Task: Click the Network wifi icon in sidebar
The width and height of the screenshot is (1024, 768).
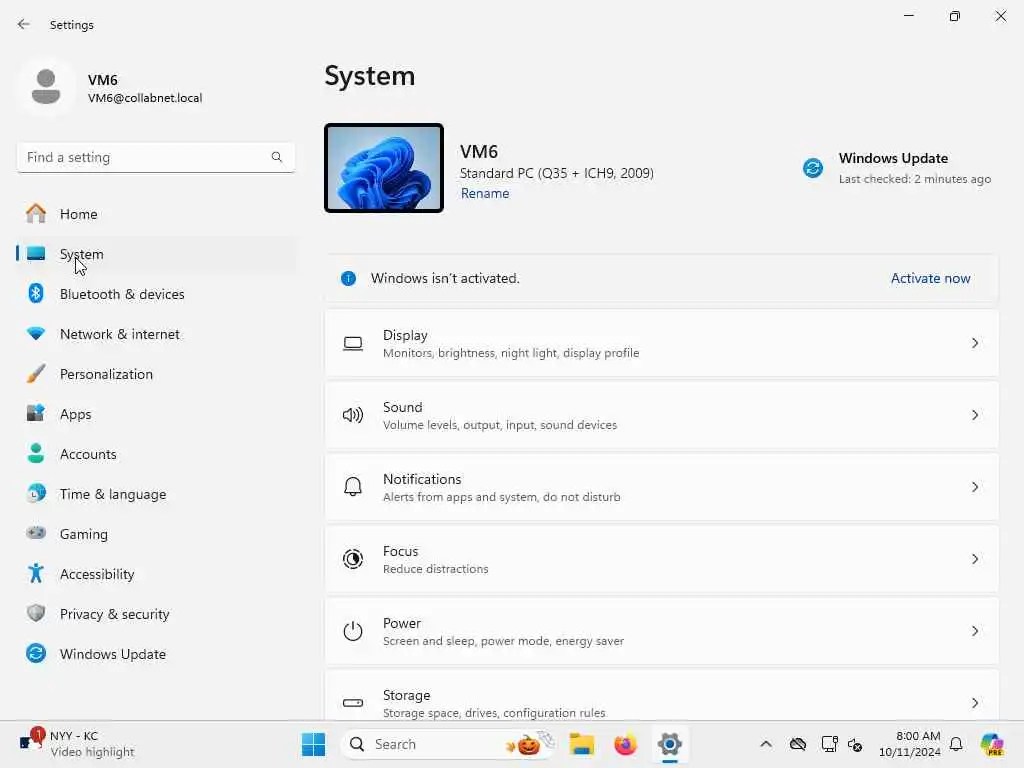Action: (x=36, y=334)
